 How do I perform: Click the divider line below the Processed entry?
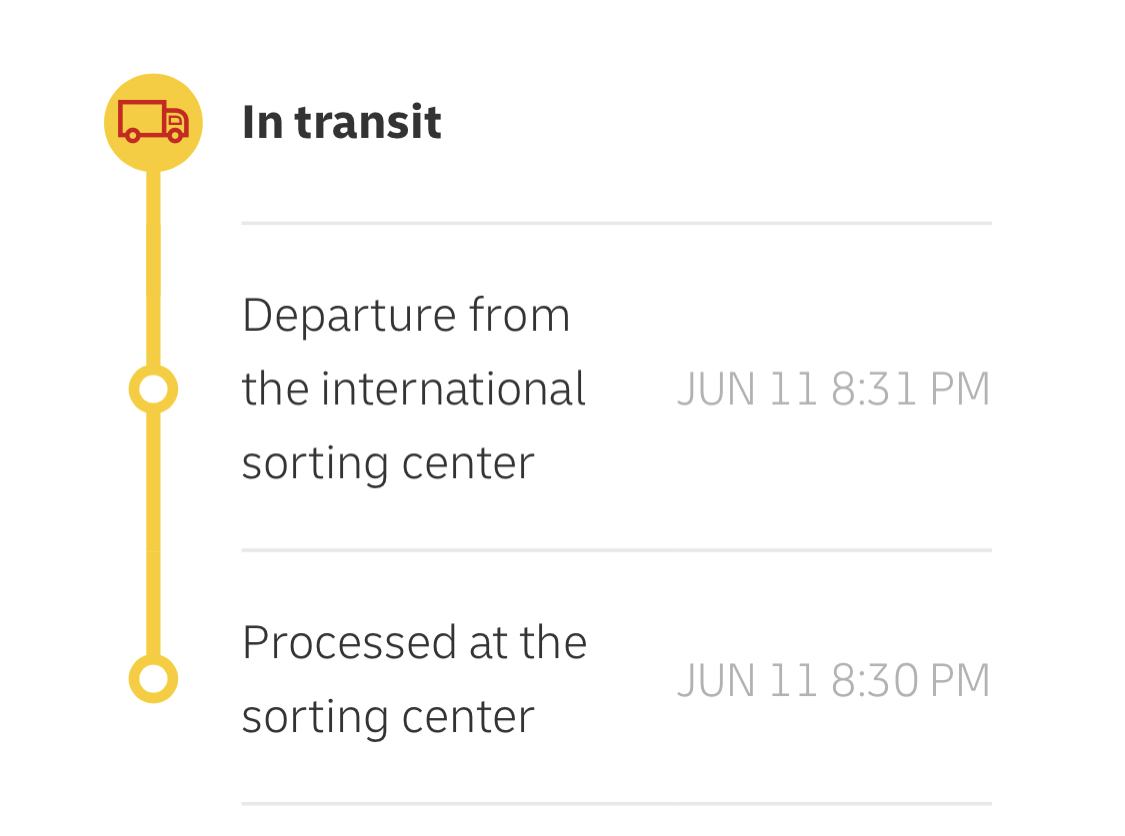pos(616,803)
